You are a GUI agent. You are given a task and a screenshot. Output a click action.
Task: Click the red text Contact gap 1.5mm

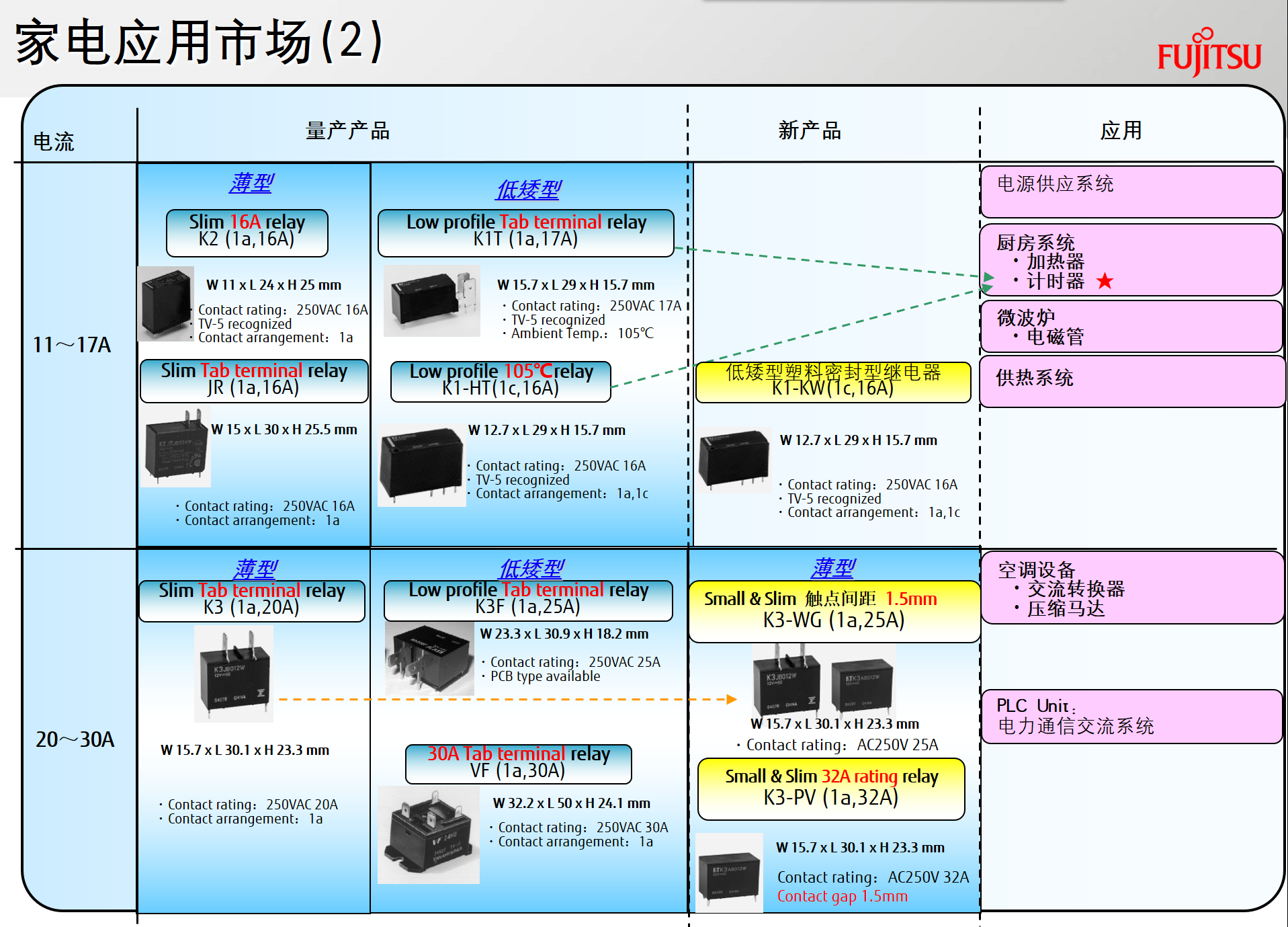click(x=843, y=896)
